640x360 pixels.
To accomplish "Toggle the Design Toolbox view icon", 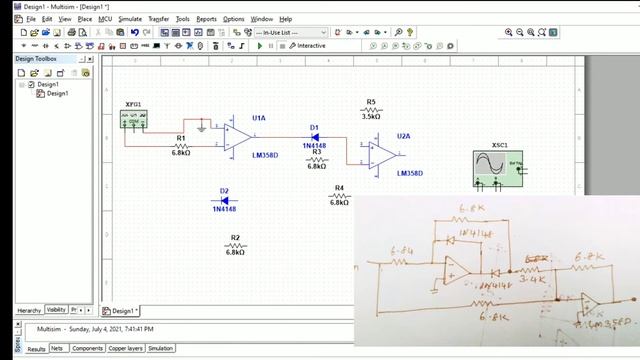I will click(164, 32).
